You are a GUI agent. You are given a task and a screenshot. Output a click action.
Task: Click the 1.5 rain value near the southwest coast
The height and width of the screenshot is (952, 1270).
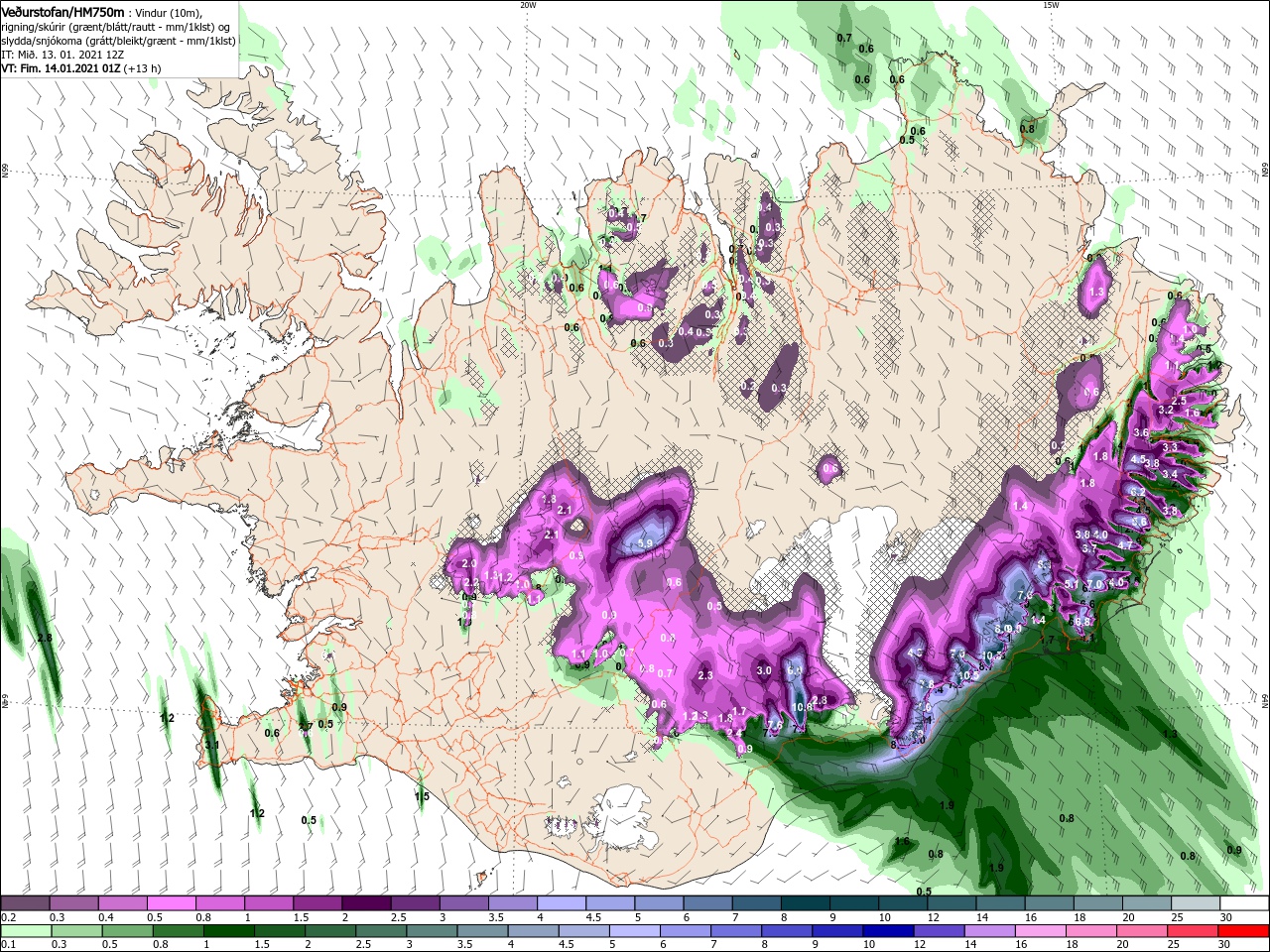pos(422,796)
